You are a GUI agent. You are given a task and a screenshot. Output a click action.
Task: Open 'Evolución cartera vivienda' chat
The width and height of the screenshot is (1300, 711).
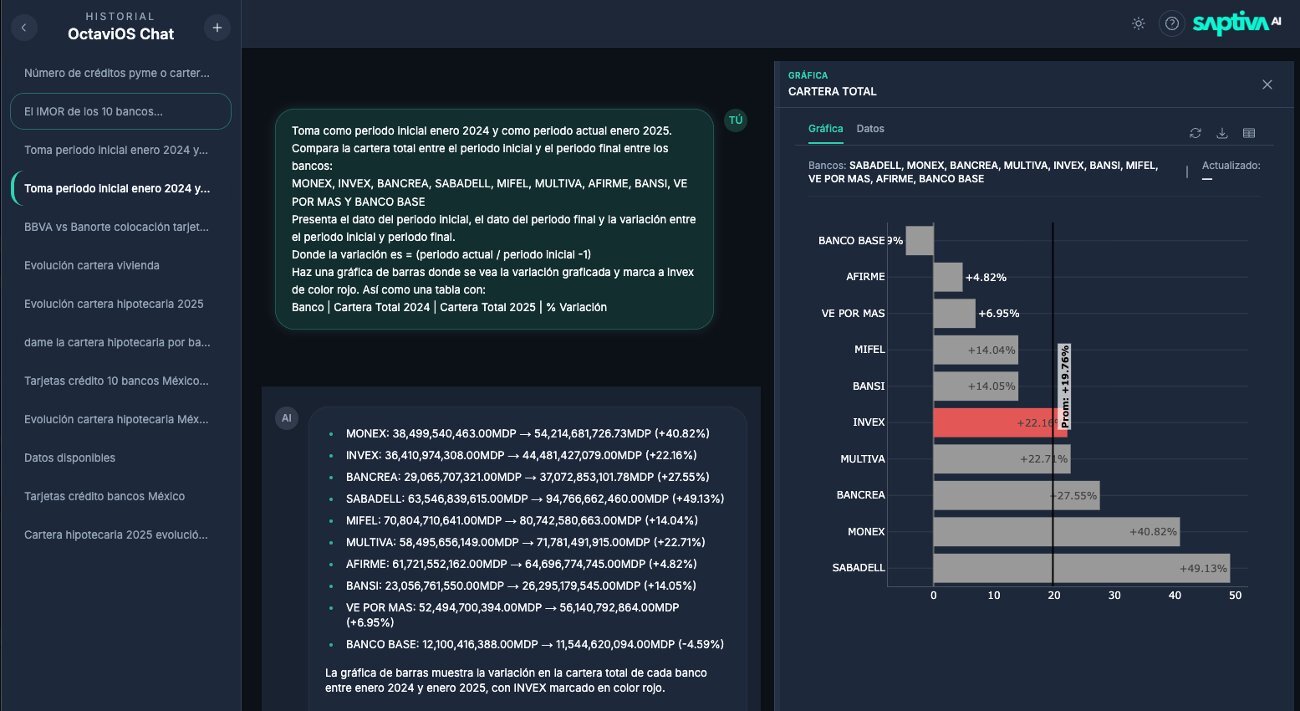pyautogui.click(x=92, y=265)
